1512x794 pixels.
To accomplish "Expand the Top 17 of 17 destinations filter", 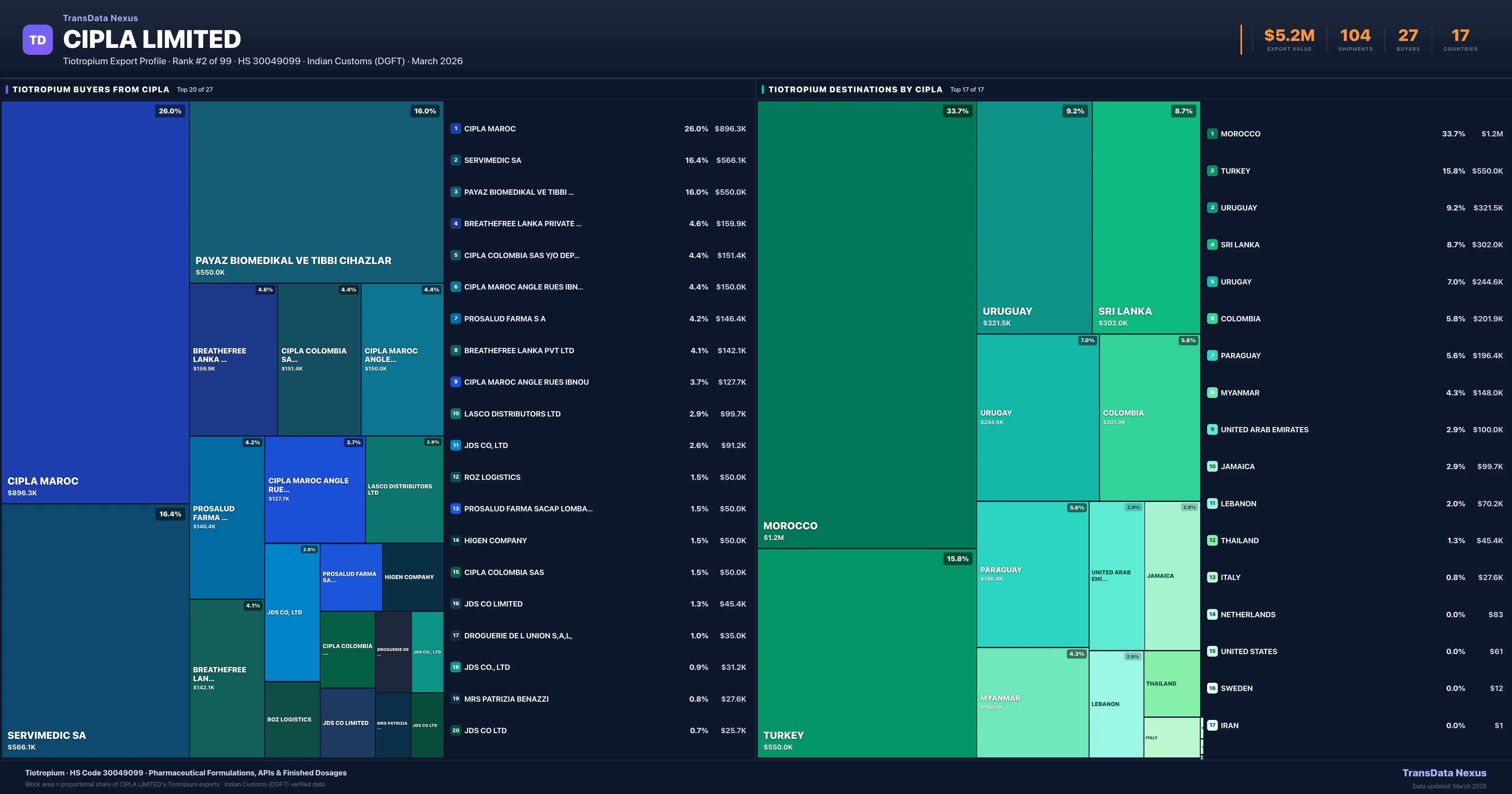I will pos(966,90).
